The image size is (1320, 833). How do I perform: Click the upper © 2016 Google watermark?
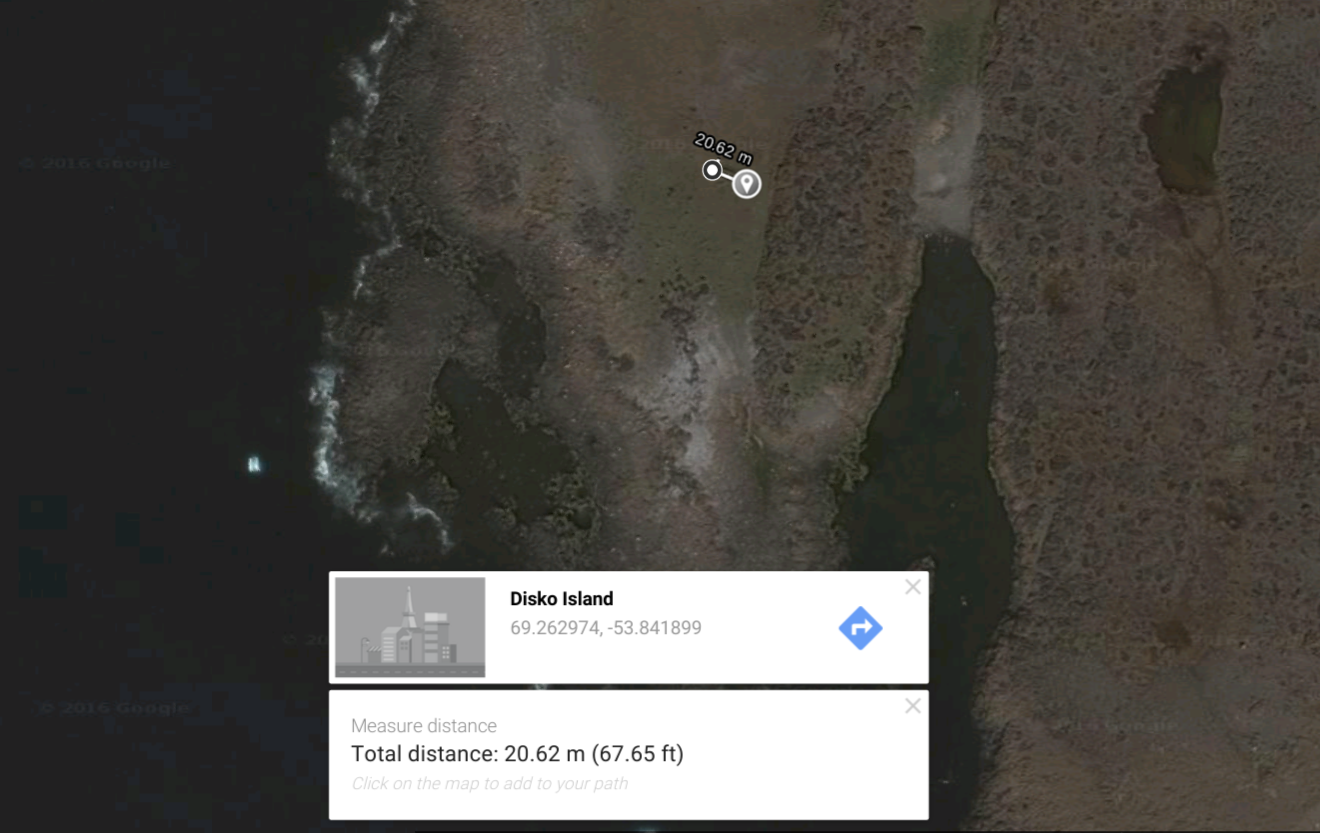pyautogui.click(x=95, y=163)
